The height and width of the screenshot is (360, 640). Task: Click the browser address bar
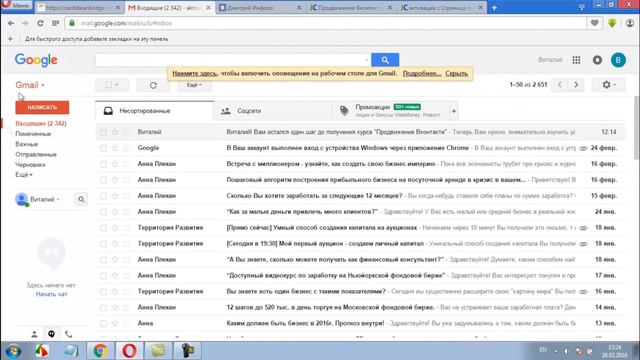(x=326, y=23)
